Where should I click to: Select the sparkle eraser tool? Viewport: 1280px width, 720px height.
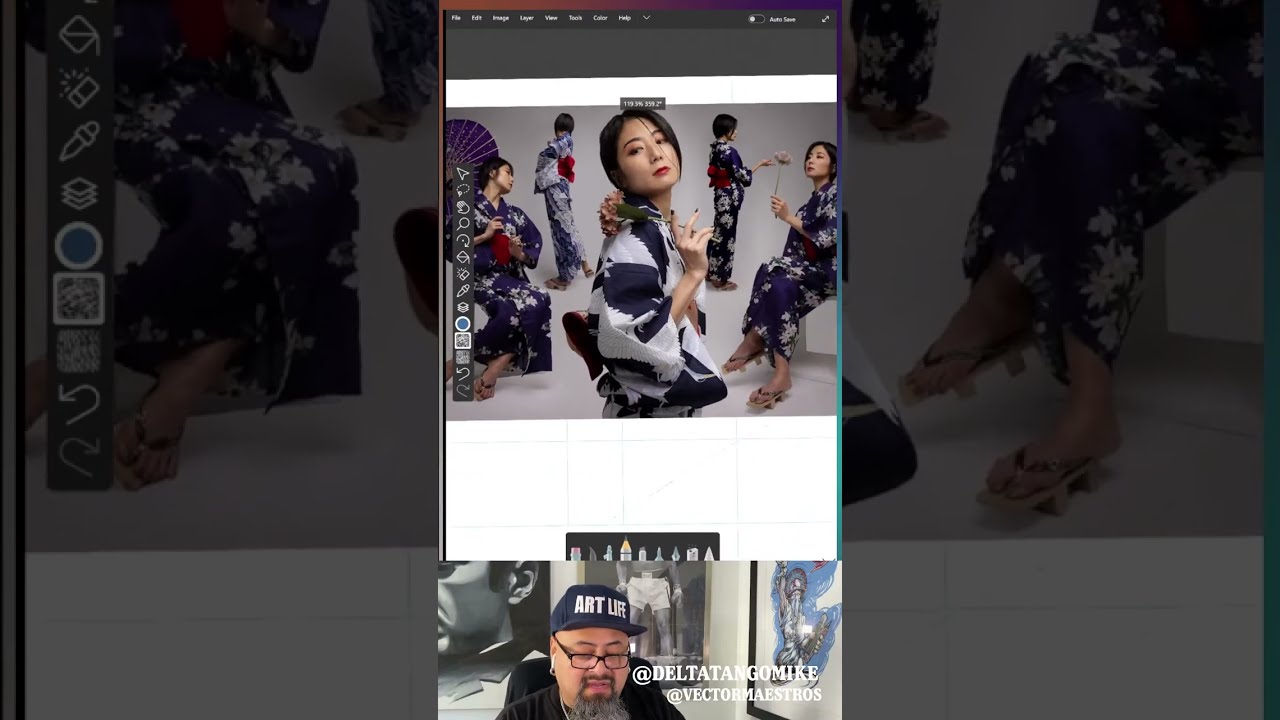463,274
